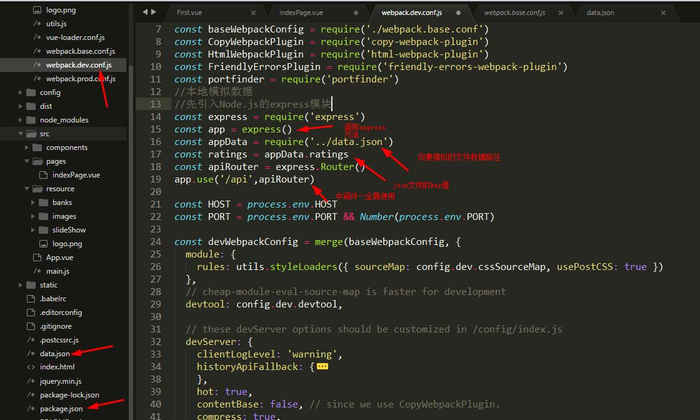Click unsaved dot on webpack.dev.conf.js tab

click(458, 13)
